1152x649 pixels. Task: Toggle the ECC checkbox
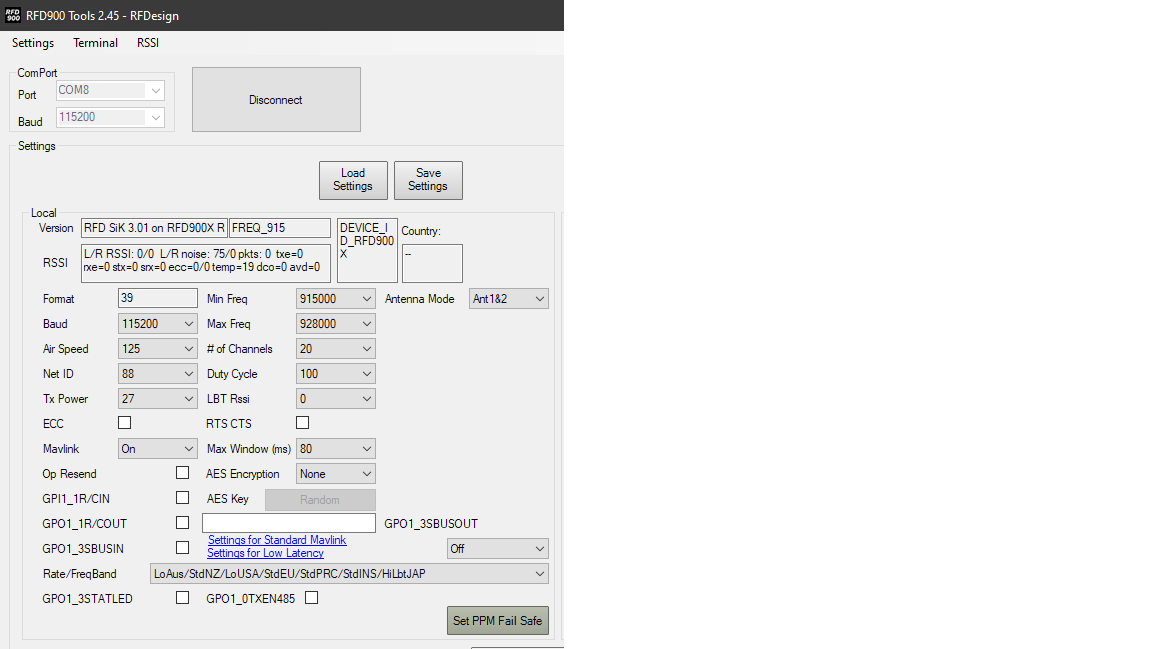[125, 423]
